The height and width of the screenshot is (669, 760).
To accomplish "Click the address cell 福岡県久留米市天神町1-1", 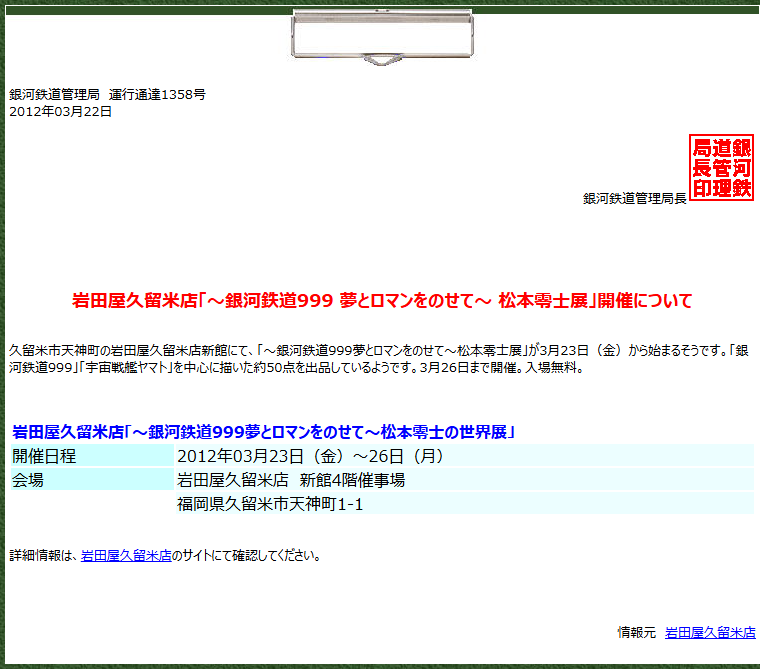I will pyautogui.click(x=464, y=504).
